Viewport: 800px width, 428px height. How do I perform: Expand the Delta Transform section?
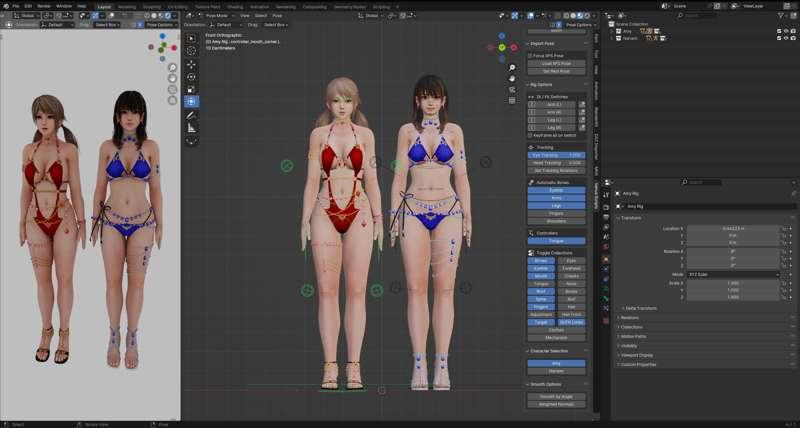point(641,308)
